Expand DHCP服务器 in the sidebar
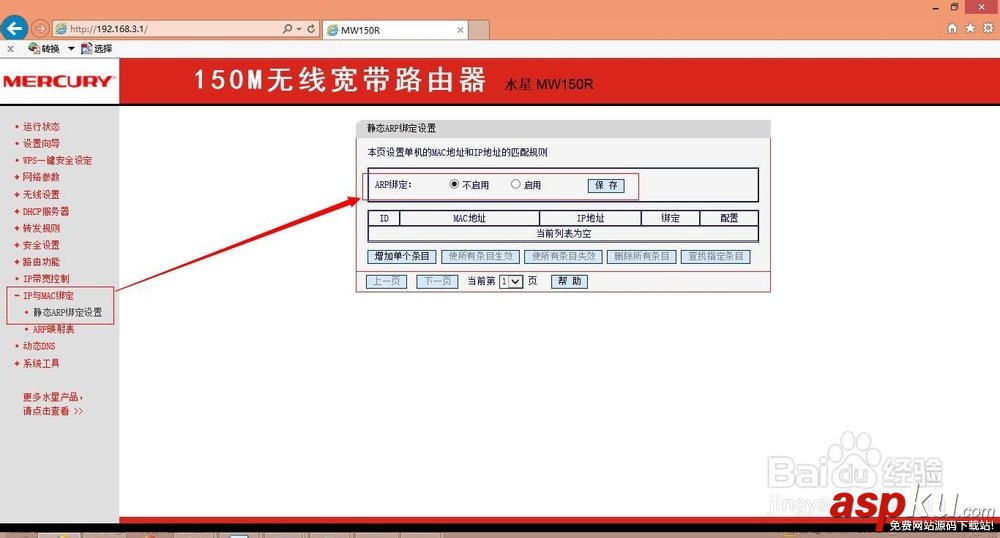Image resolution: width=1000 pixels, height=538 pixels. tap(46, 211)
